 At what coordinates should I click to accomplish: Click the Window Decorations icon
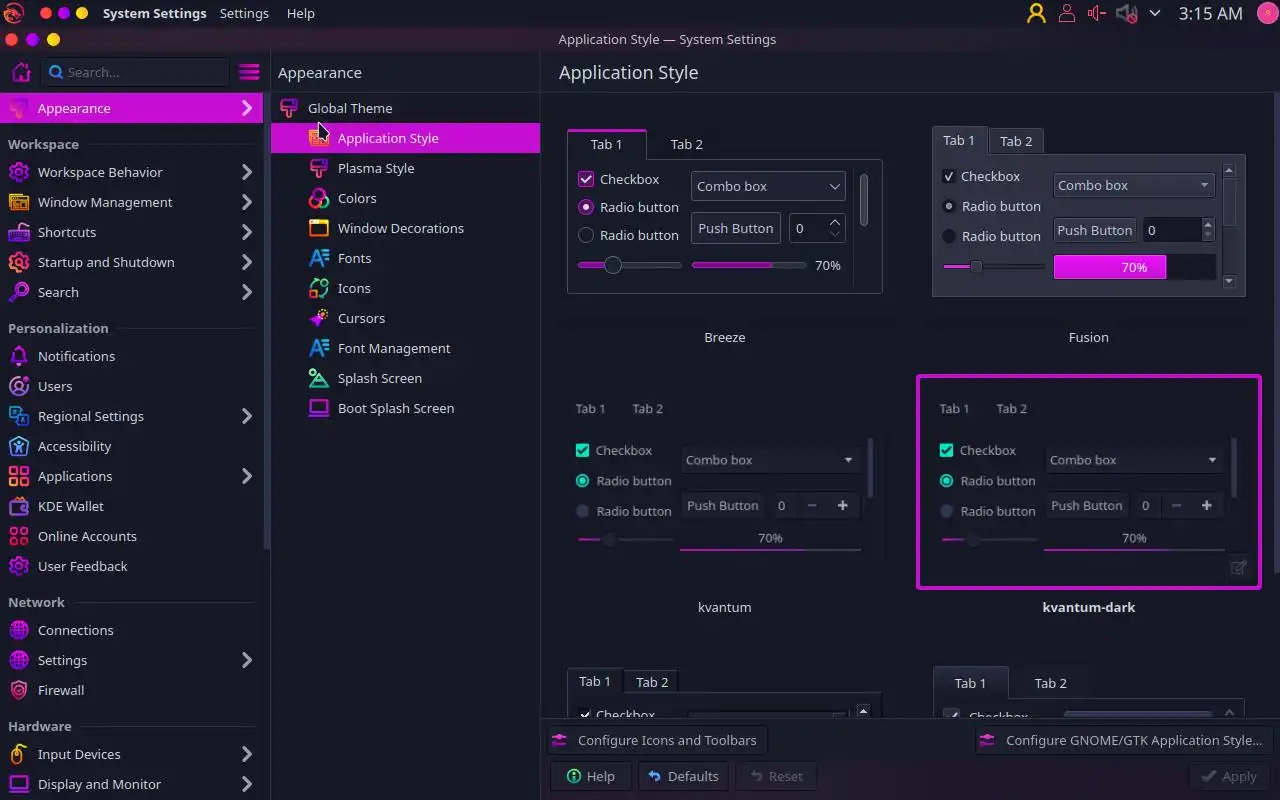[319, 228]
